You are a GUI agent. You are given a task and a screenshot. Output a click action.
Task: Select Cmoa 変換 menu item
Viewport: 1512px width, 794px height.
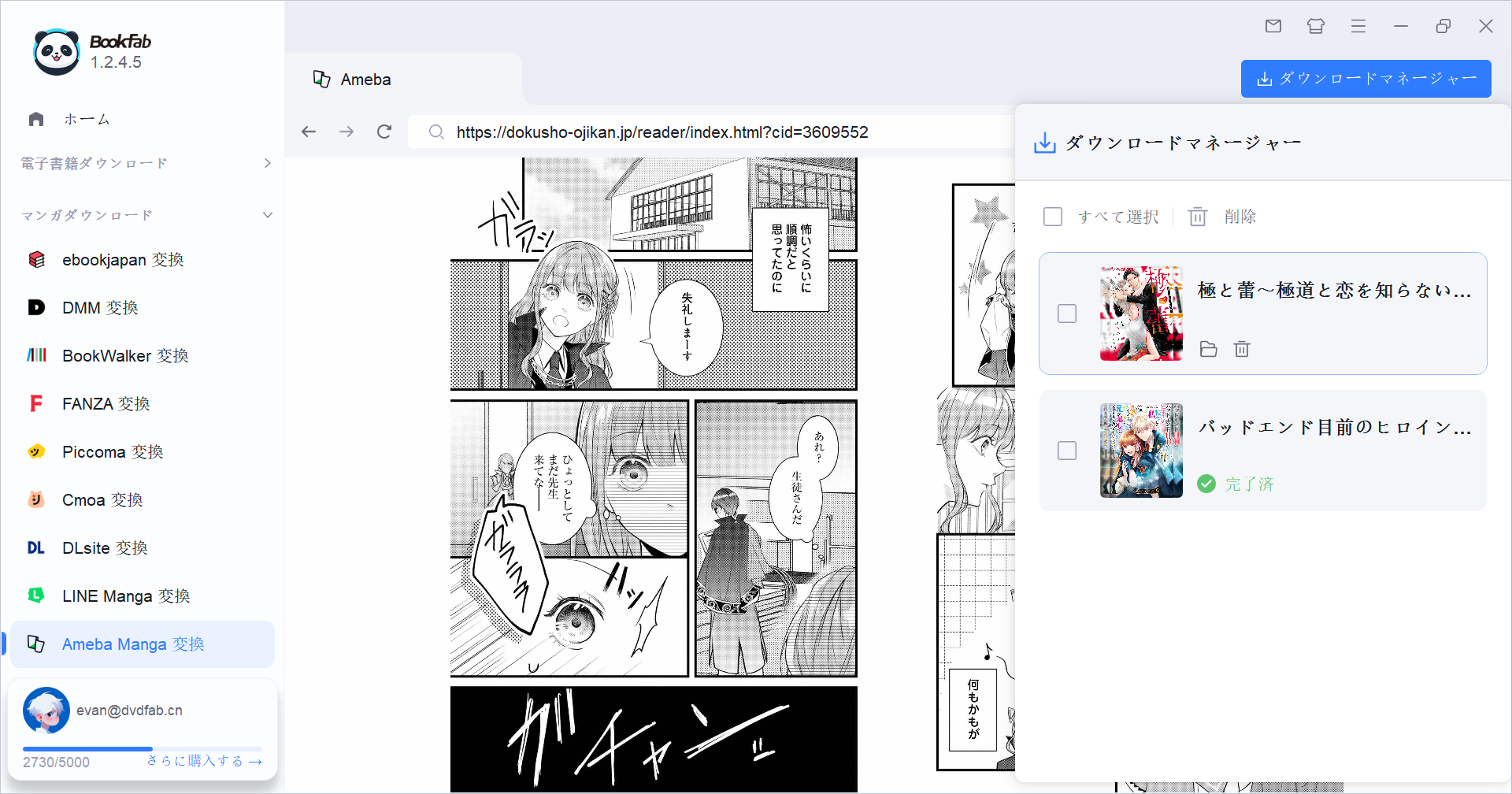[143, 499]
